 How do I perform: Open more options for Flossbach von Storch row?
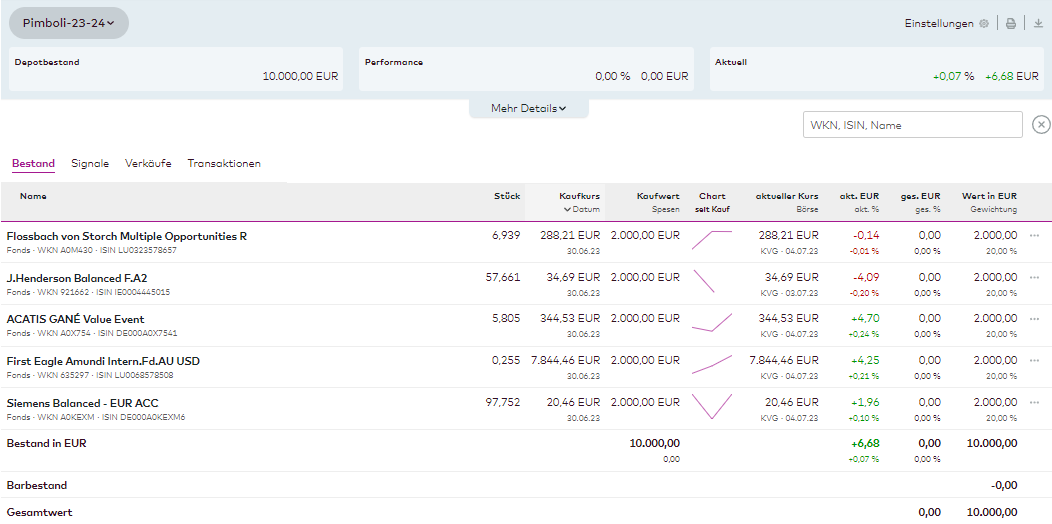point(1033,235)
